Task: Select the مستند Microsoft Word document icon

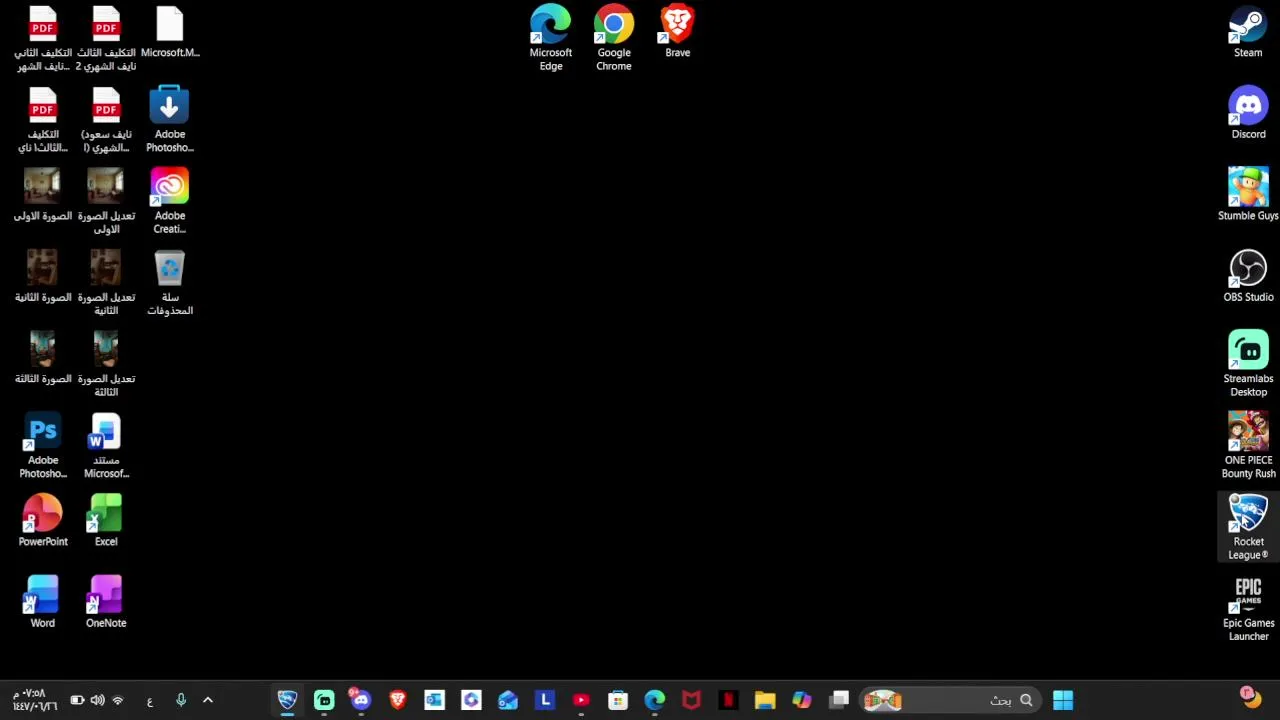Action: (x=106, y=446)
